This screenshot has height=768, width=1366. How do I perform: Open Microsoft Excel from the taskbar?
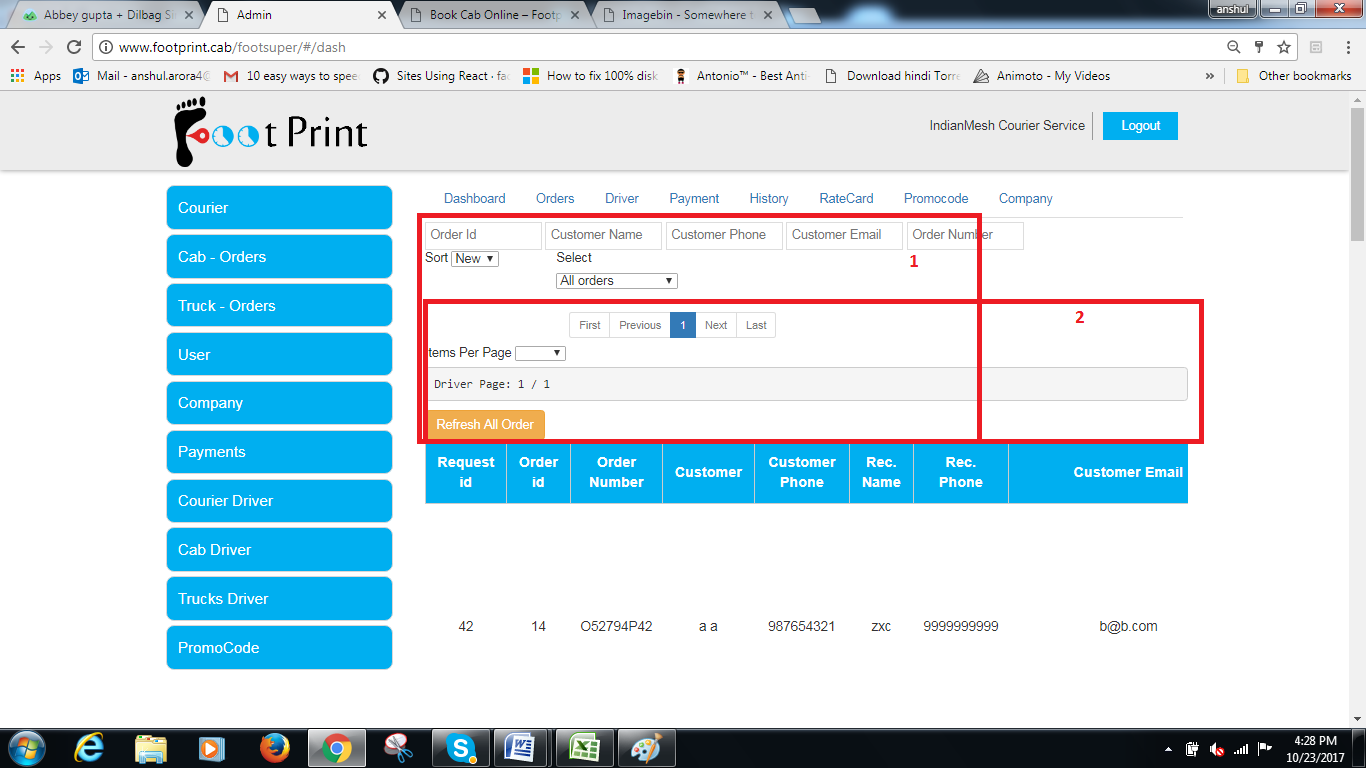(584, 748)
